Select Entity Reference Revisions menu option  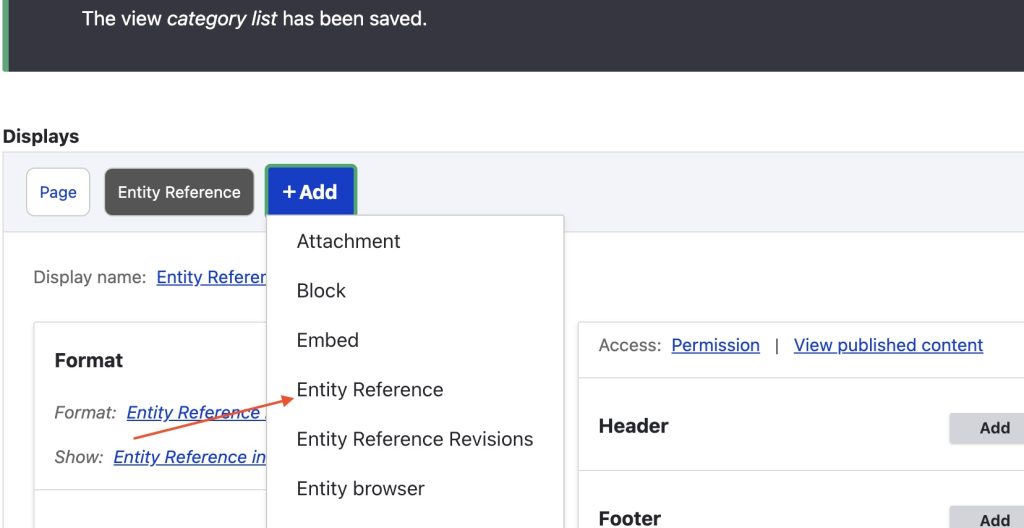tap(414, 439)
